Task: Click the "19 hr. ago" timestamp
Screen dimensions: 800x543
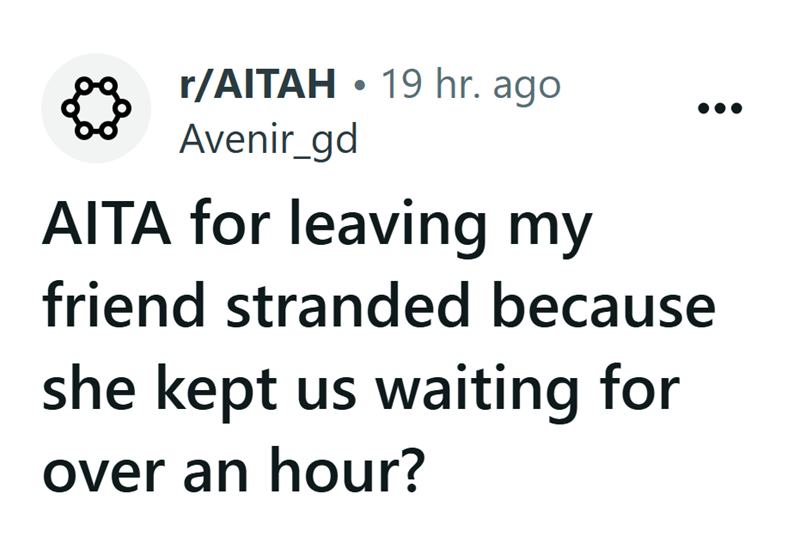Action: click(x=472, y=86)
